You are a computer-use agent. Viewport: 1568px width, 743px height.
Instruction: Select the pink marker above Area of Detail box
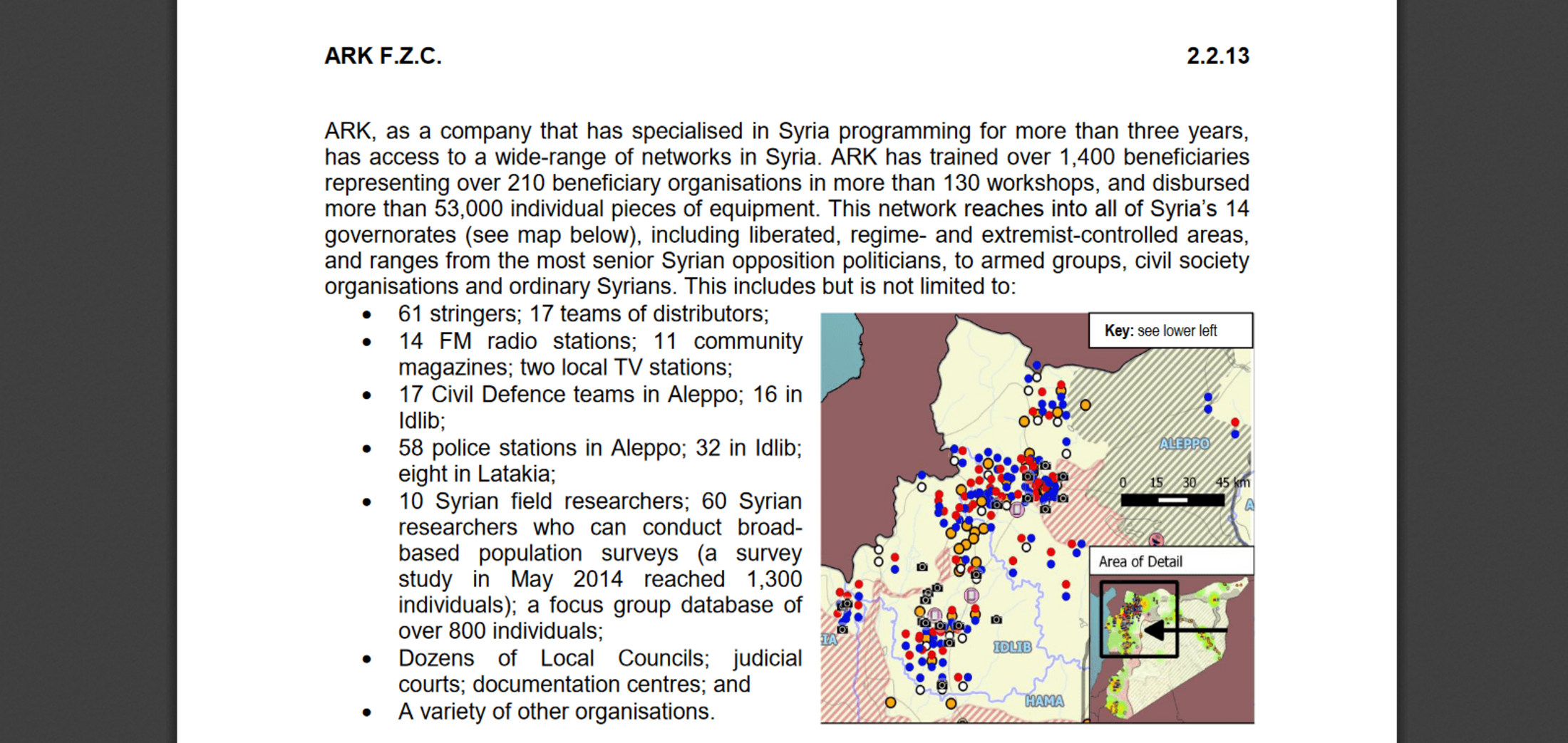(x=1156, y=540)
